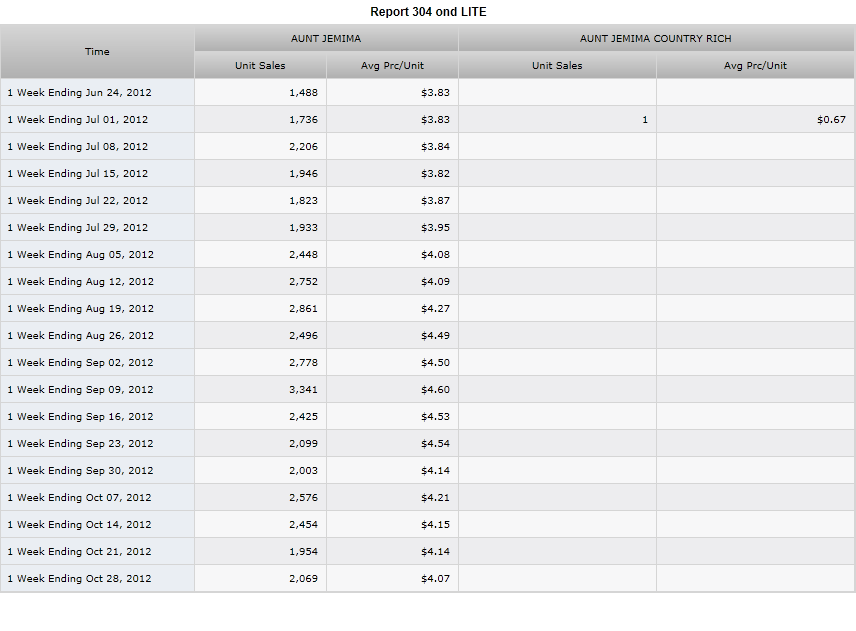Viewport: 856px width, 631px height.
Task: Select the $3.84 average price cell
Action: tap(393, 146)
